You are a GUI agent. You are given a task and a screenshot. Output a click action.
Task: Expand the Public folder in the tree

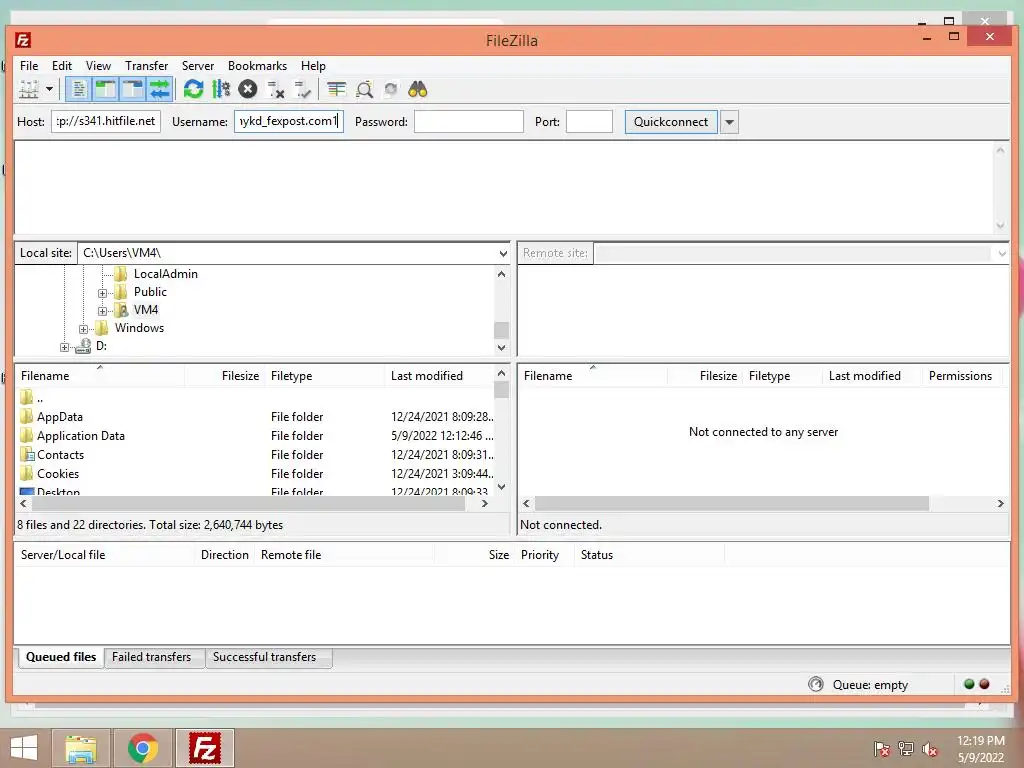coord(103,293)
